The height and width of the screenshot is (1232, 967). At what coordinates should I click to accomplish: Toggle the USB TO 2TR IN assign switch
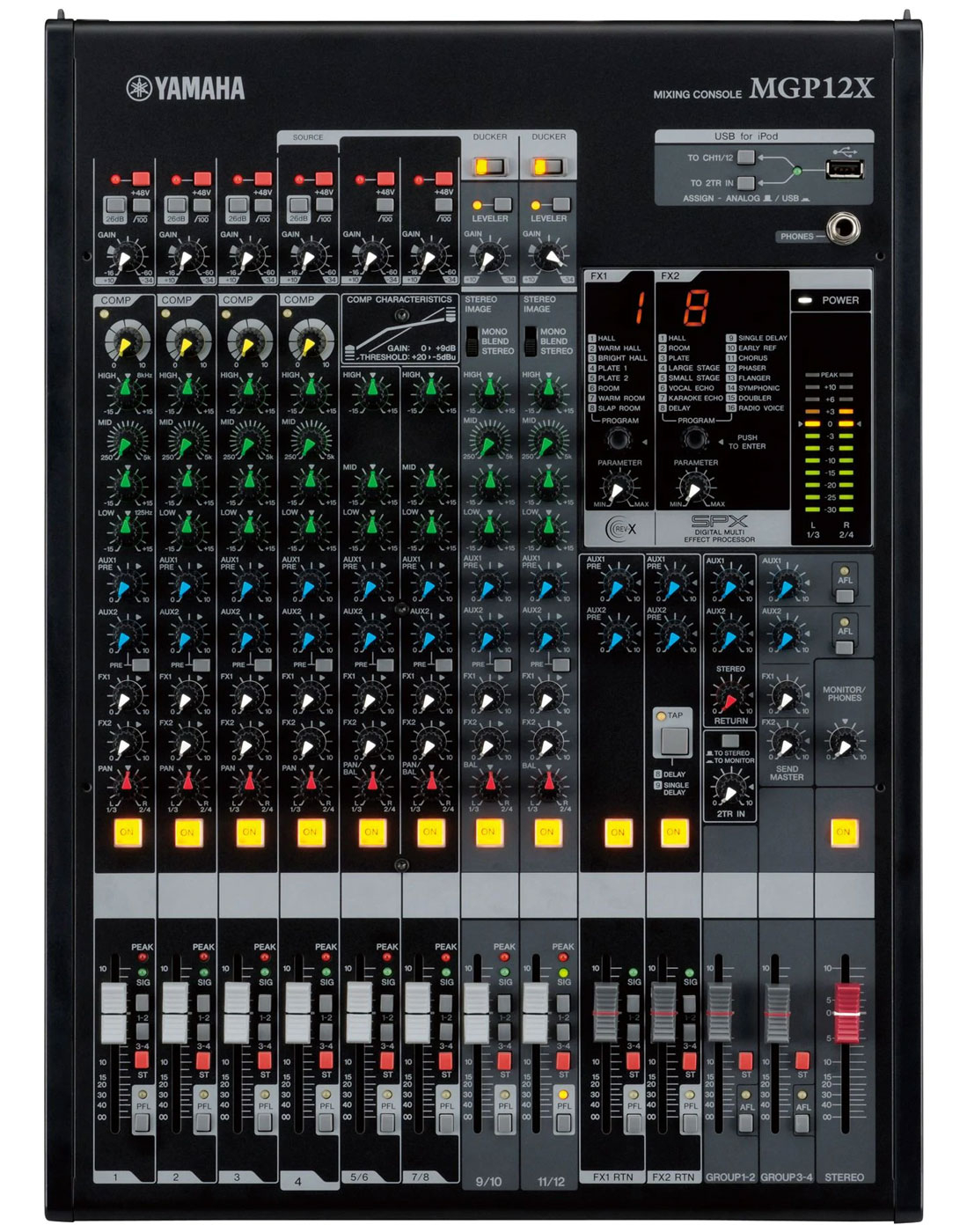(x=746, y=183)
